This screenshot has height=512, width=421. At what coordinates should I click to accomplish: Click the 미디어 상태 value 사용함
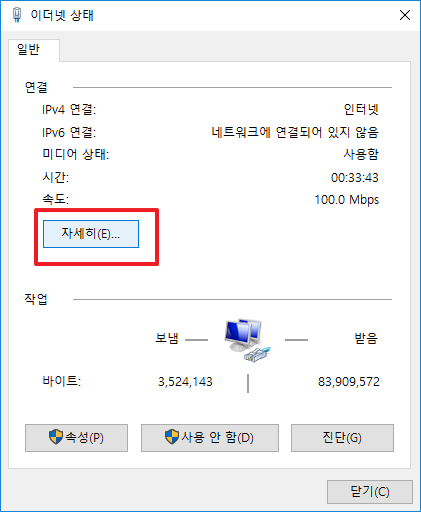[x=361, y=154]
